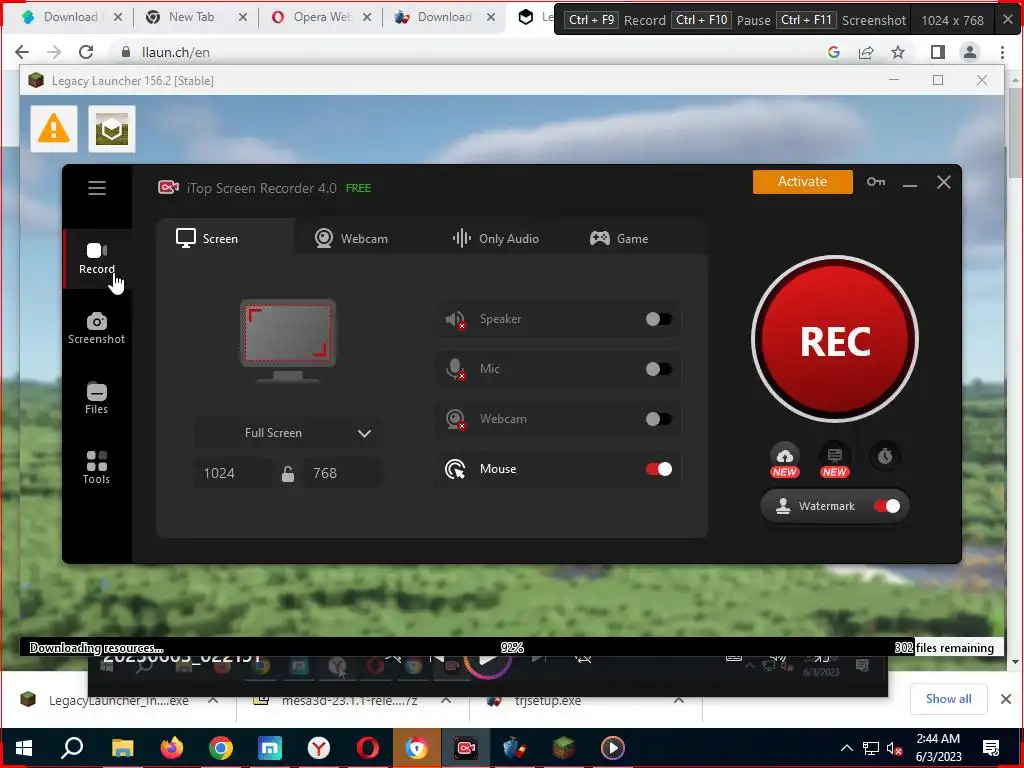1024x768 pixels.
Task: Click the monitor region preview image
Action: 288,340
